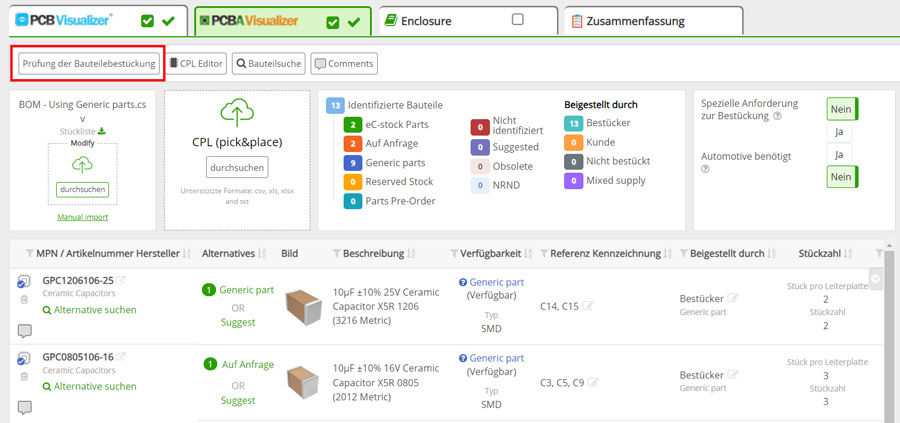Click the 10µF 16V 0805 capacitor image
This screenshot has height=423, width=900.
pyautogui.click(x=302, y=383)
